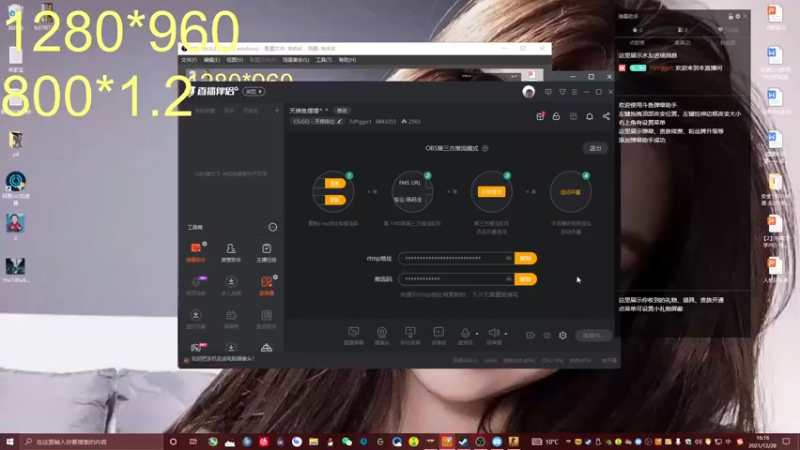Screen dimensions: 800x450
Task: Click the microphone icon in bottom bar
Action: pos(465,334)
